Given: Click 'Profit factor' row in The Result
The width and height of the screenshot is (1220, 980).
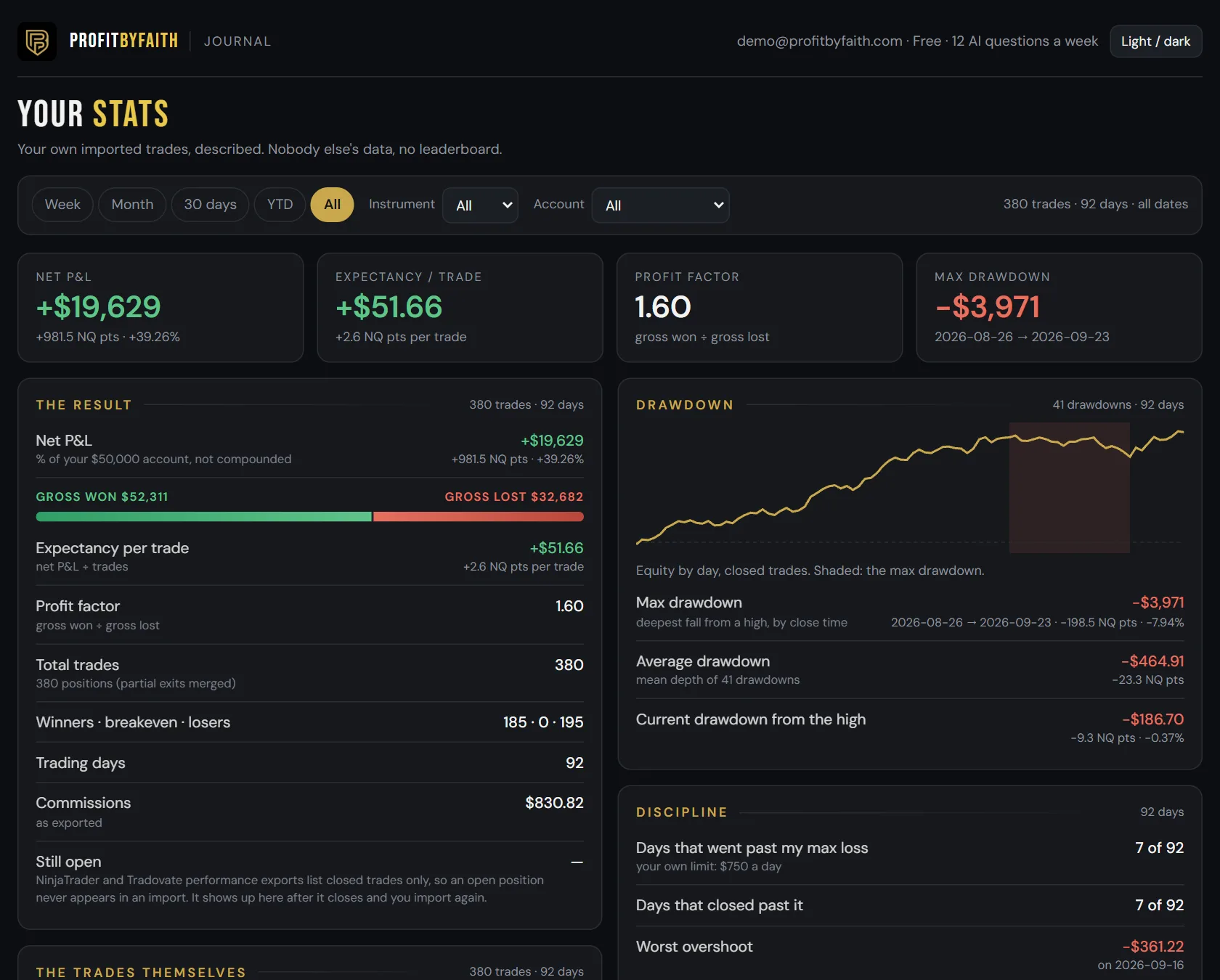Looking at the screenshot, I should click(310, 615).
